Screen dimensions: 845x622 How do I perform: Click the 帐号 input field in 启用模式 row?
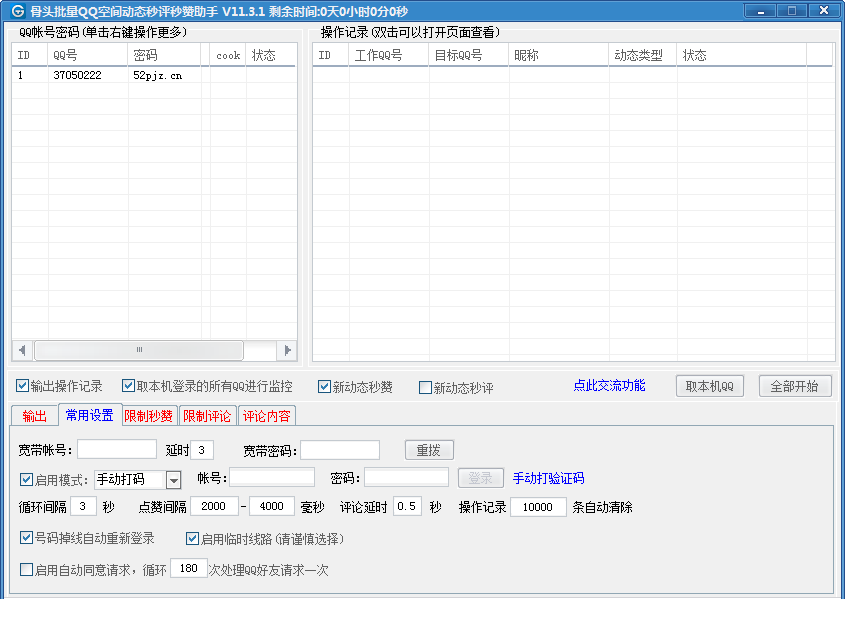272,477
